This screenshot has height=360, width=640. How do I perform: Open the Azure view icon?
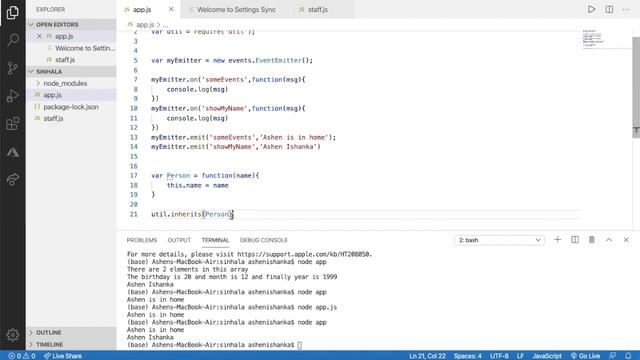point(13,152)
